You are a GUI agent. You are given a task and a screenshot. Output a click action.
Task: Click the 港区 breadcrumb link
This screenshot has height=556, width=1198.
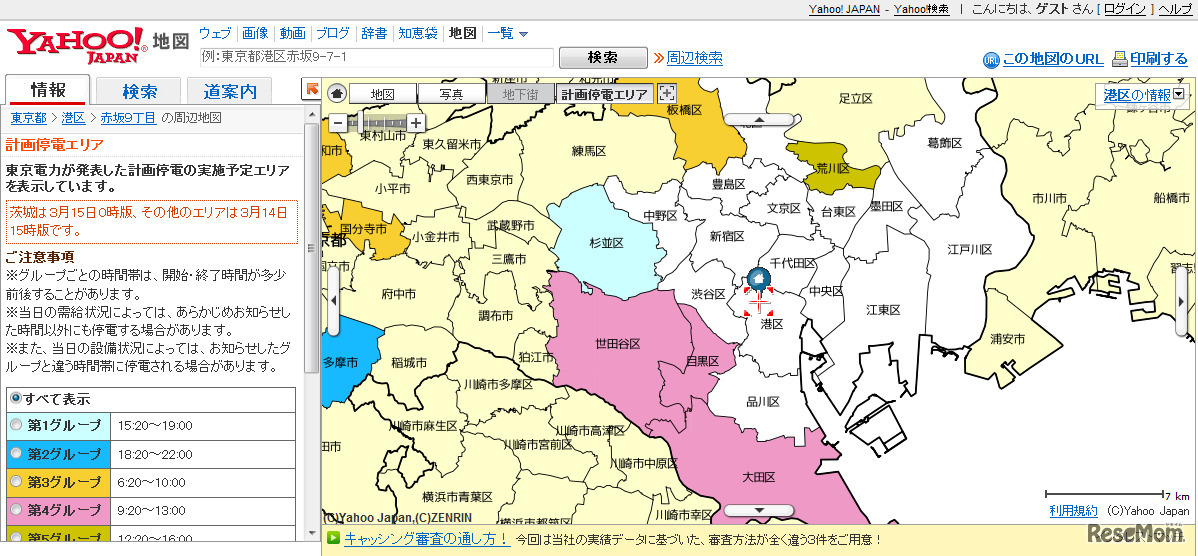[x=73, y=118]
